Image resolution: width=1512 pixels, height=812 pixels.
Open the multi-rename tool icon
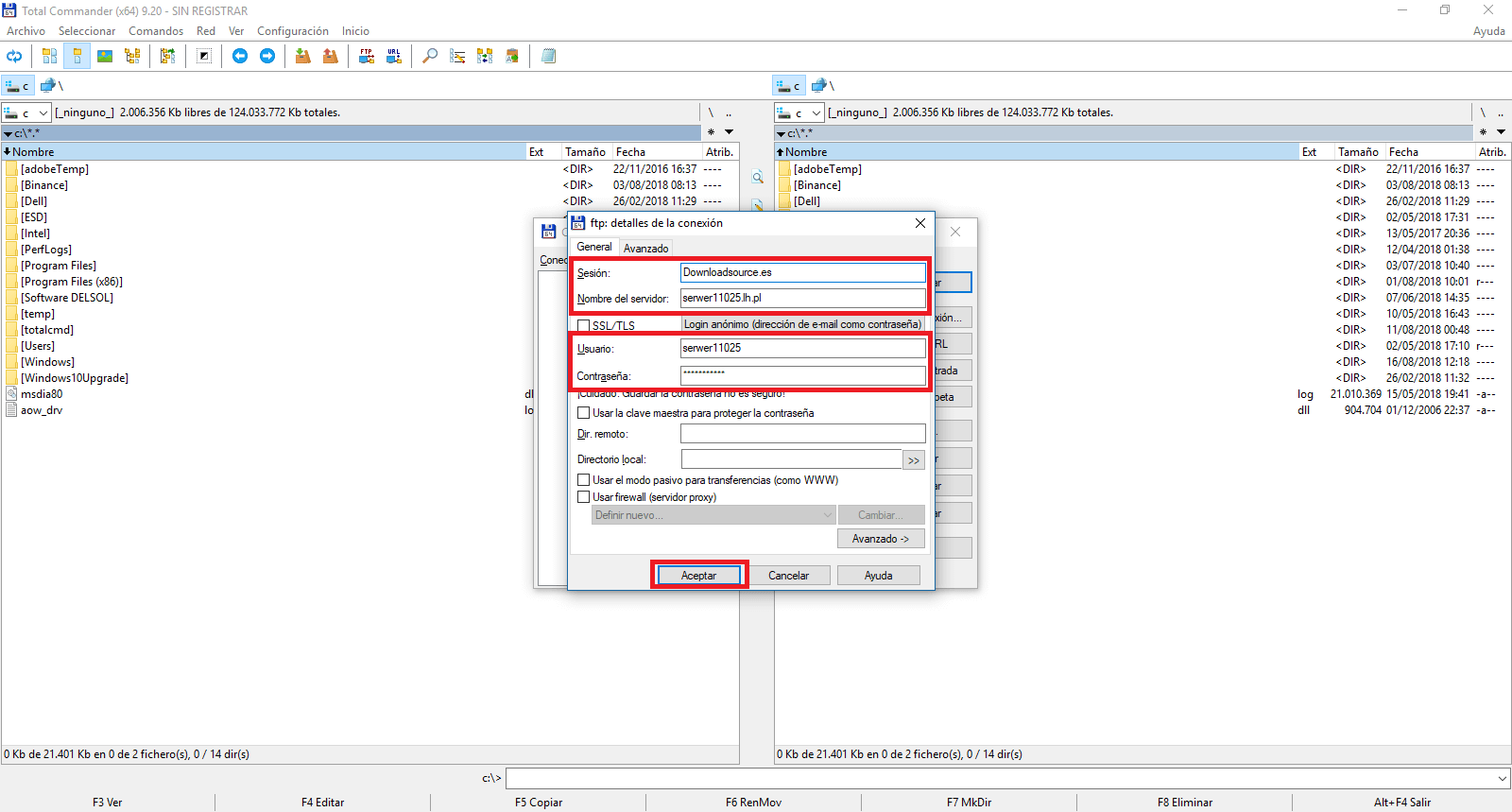click(x=457, y=56)
